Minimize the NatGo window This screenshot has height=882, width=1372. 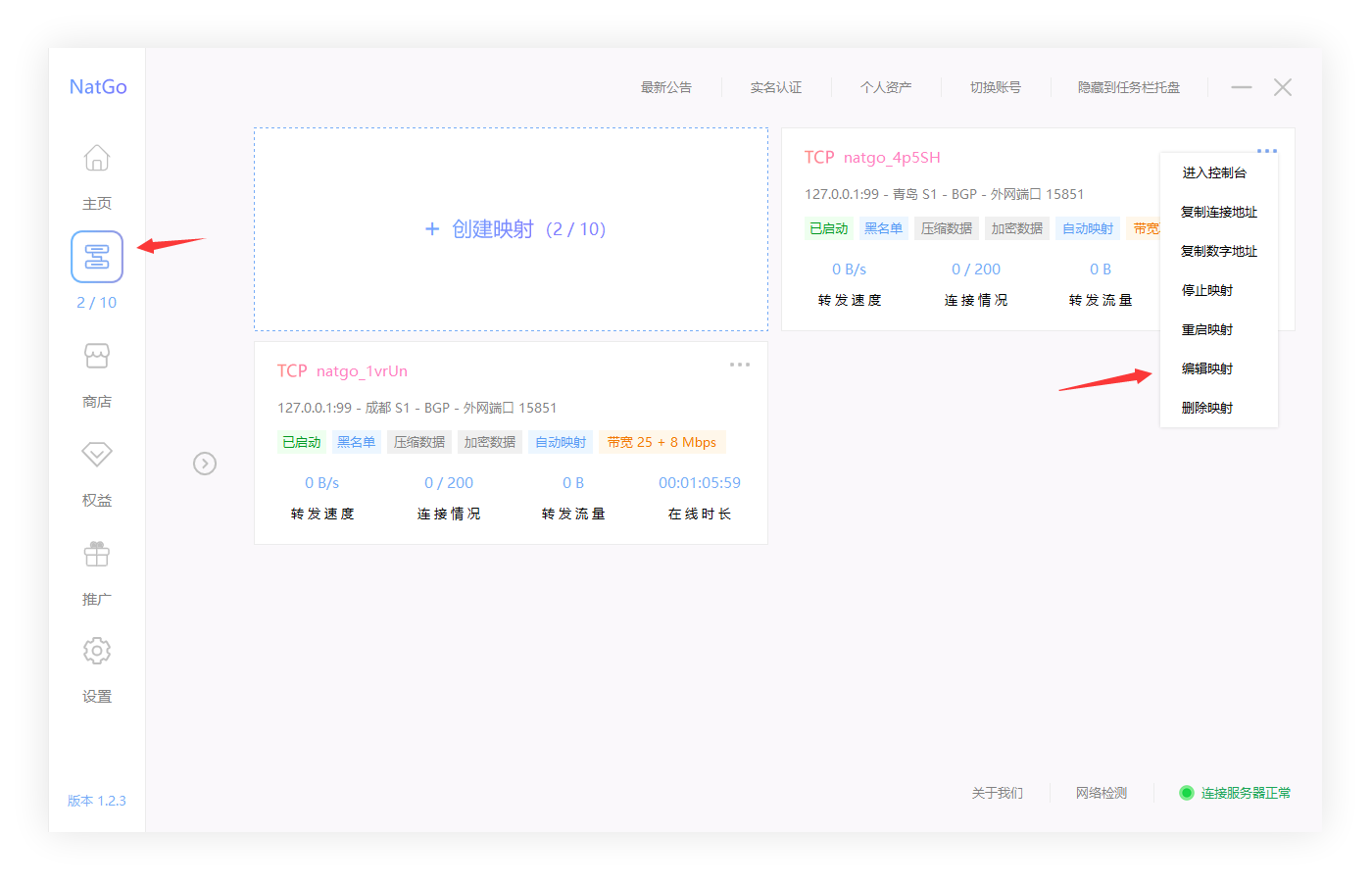tap(1242, 87)
